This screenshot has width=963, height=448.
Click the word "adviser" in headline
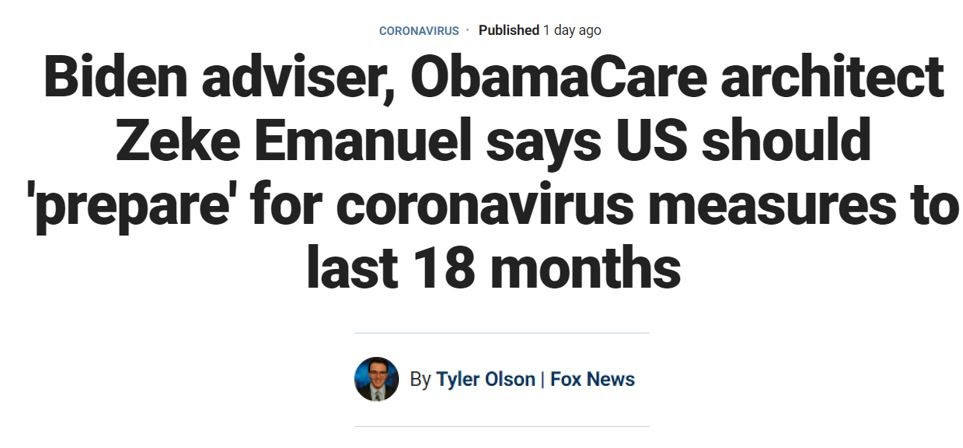[291, 78]
